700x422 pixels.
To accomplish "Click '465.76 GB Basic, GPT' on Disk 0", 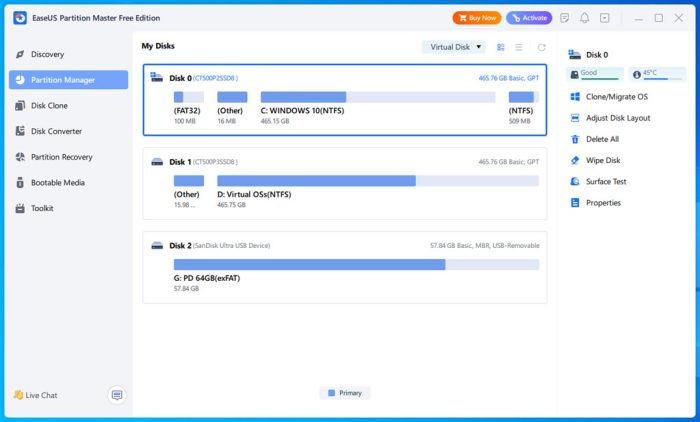I will [508, 78].
